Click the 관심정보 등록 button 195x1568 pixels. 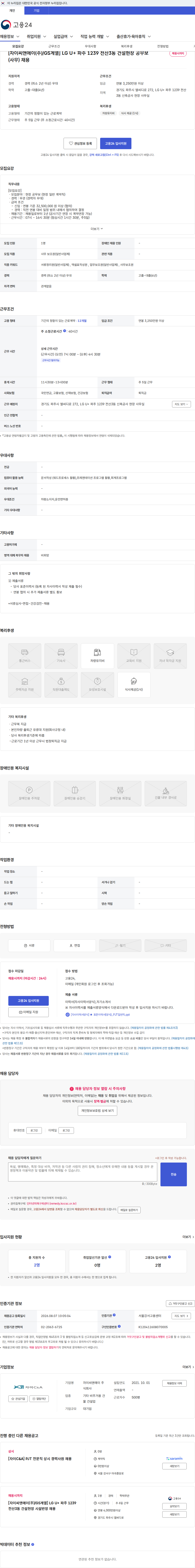[80, 144]
